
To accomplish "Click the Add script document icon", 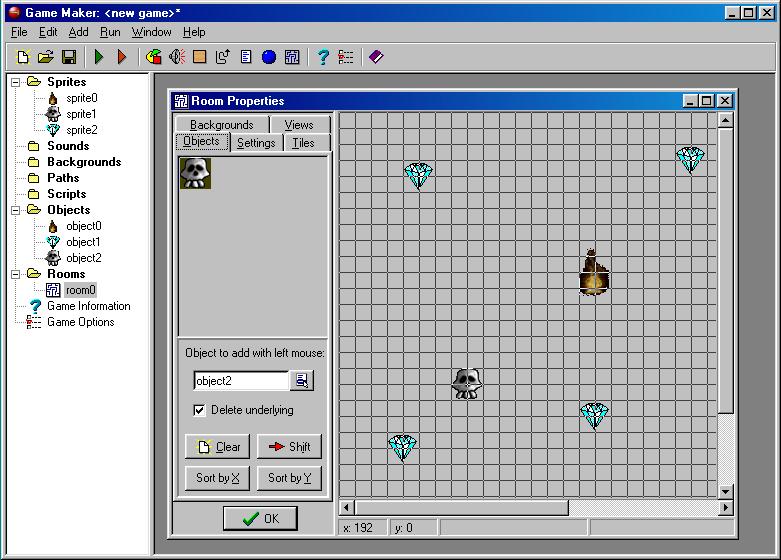I will (246, 58).
